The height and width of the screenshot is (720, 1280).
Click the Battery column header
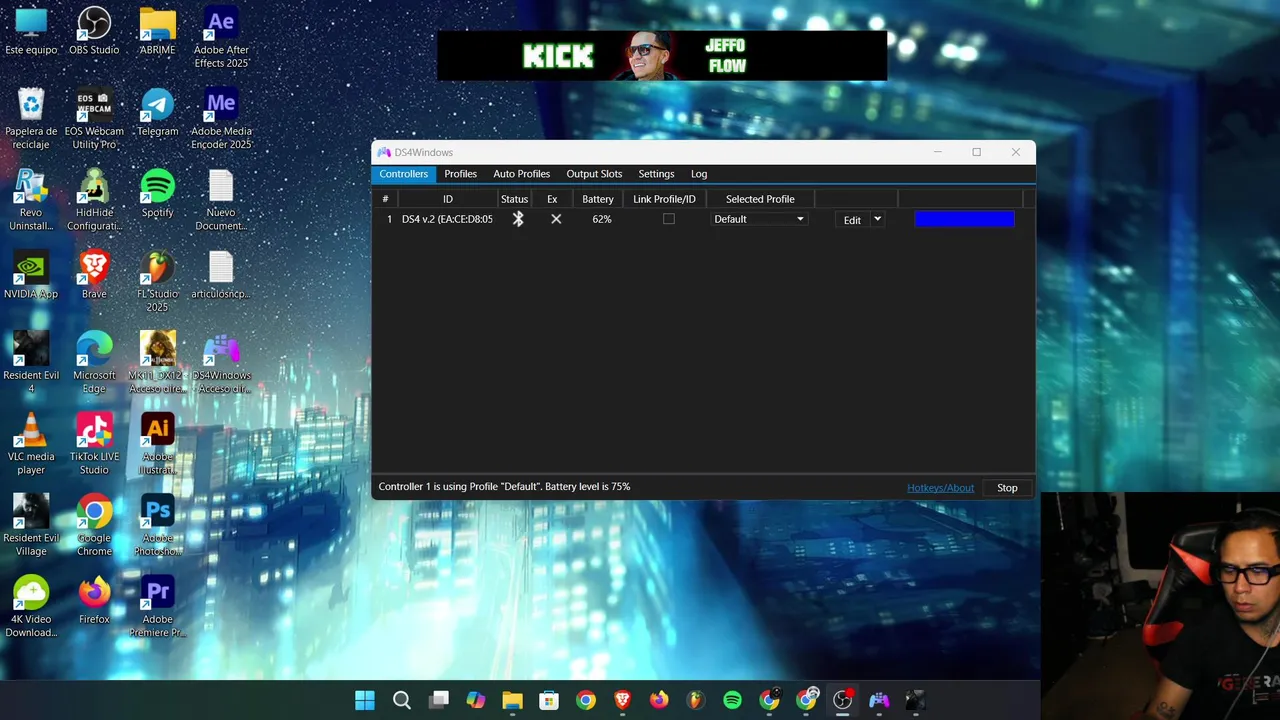pyautogui.click(x=598, y=199)
